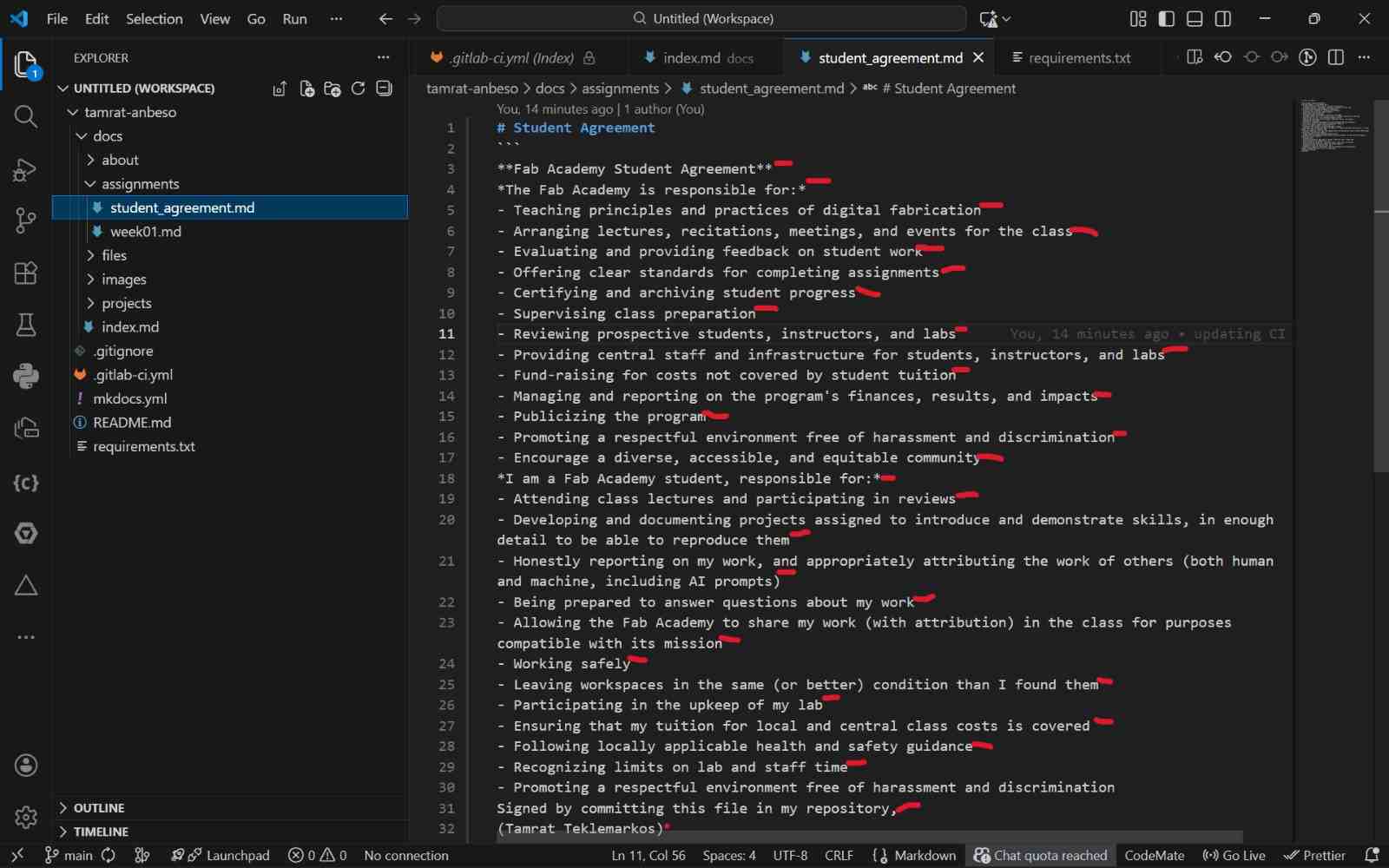The height and width of the screenshot is (868, 1389).
Task: Open the Run and Debug view
Action: click(x=26, y=168)
